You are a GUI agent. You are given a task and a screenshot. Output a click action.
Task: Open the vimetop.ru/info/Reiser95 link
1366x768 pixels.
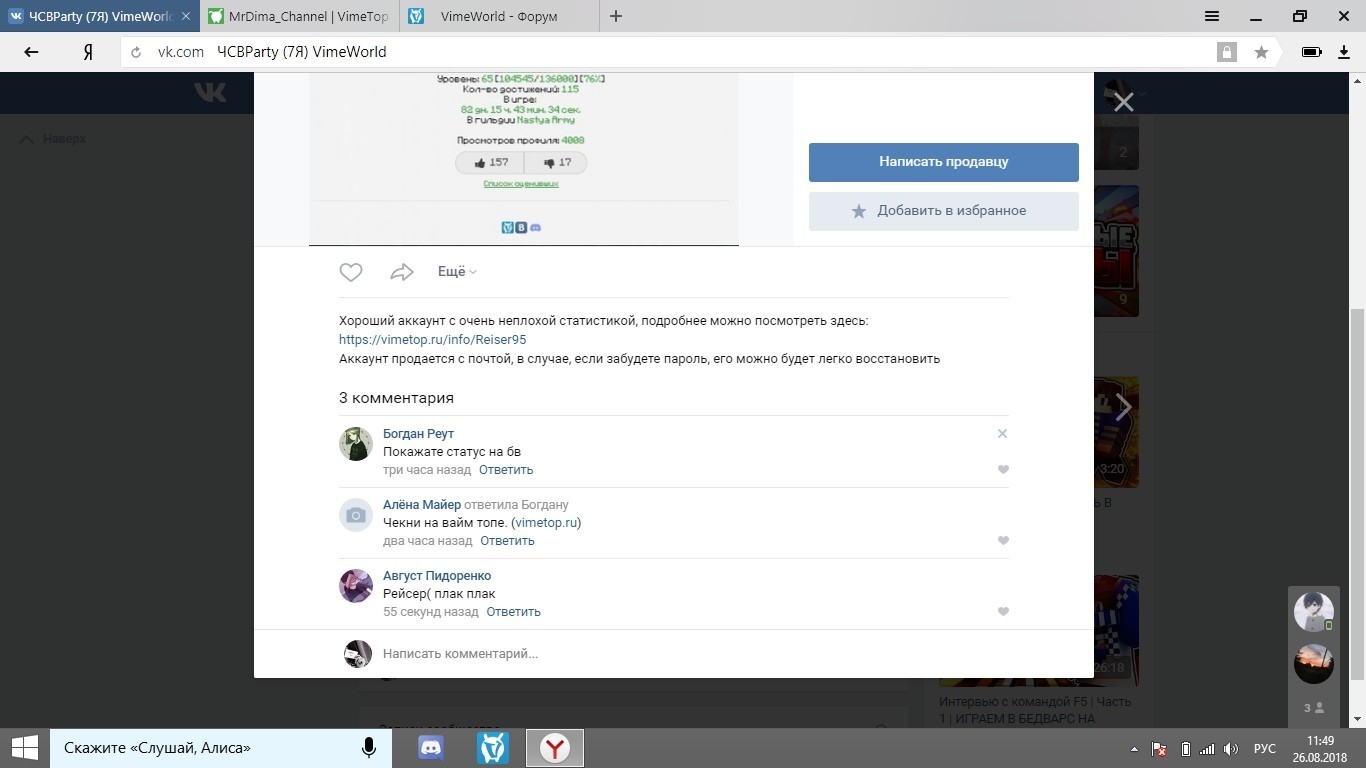433,340
